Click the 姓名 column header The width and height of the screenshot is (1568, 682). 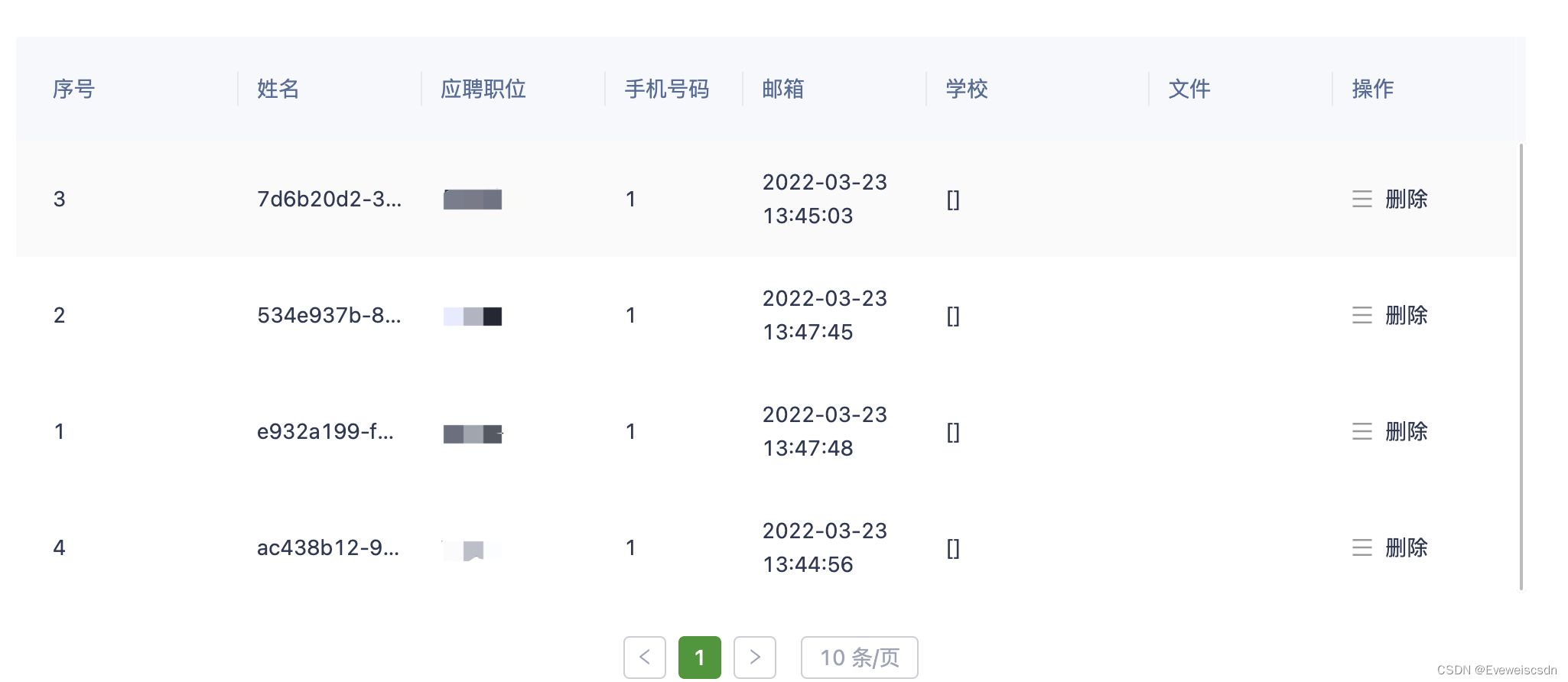(278, 89)
